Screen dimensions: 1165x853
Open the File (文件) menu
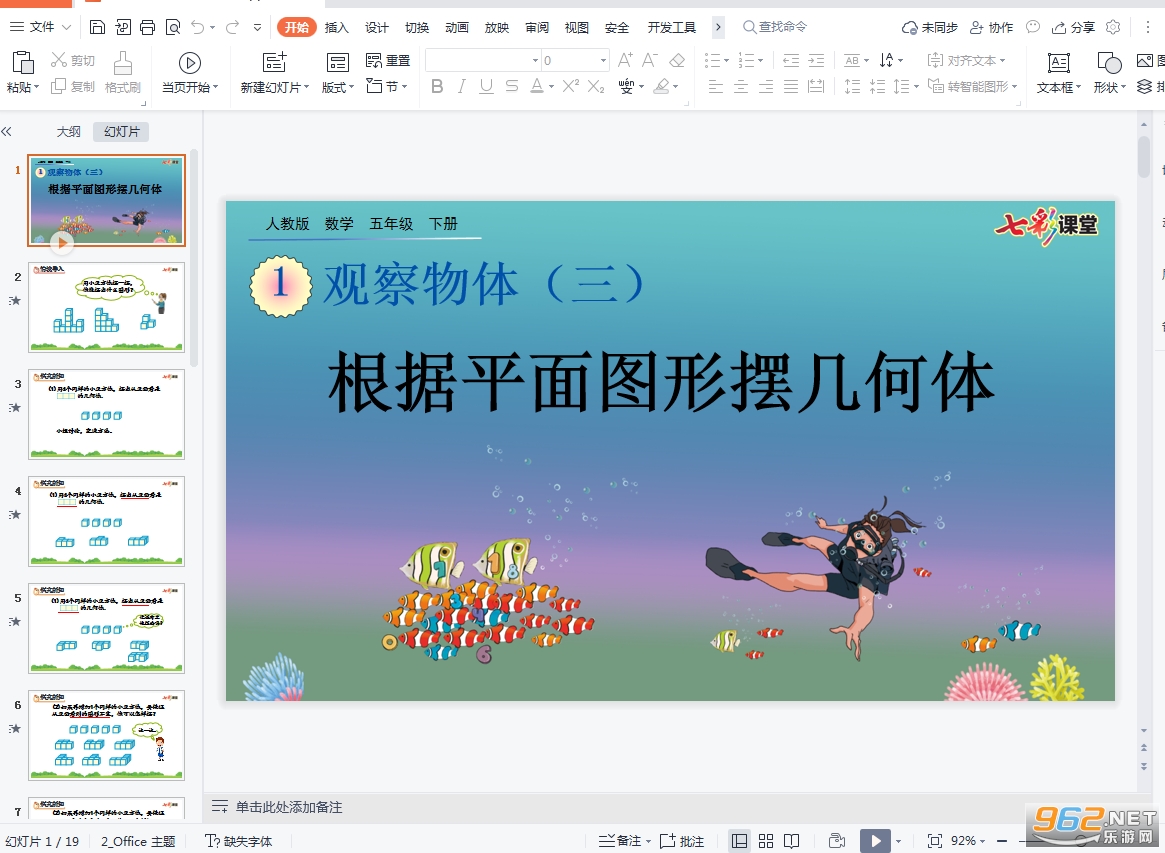point(40,27)
